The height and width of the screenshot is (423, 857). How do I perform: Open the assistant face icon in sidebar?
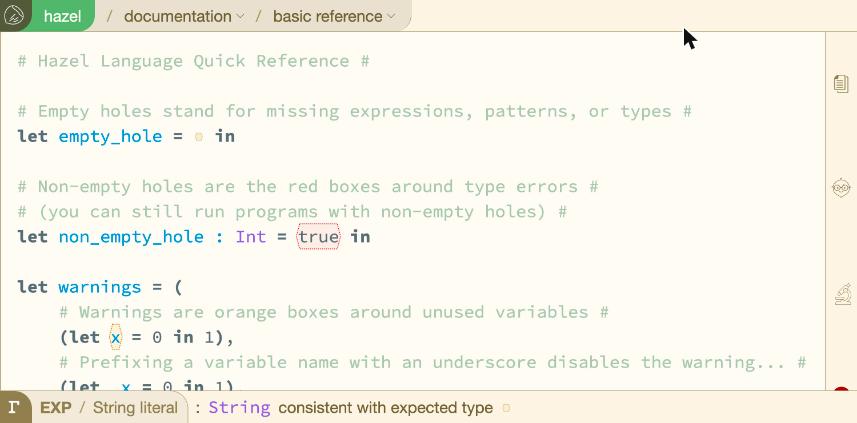point(841,187)
